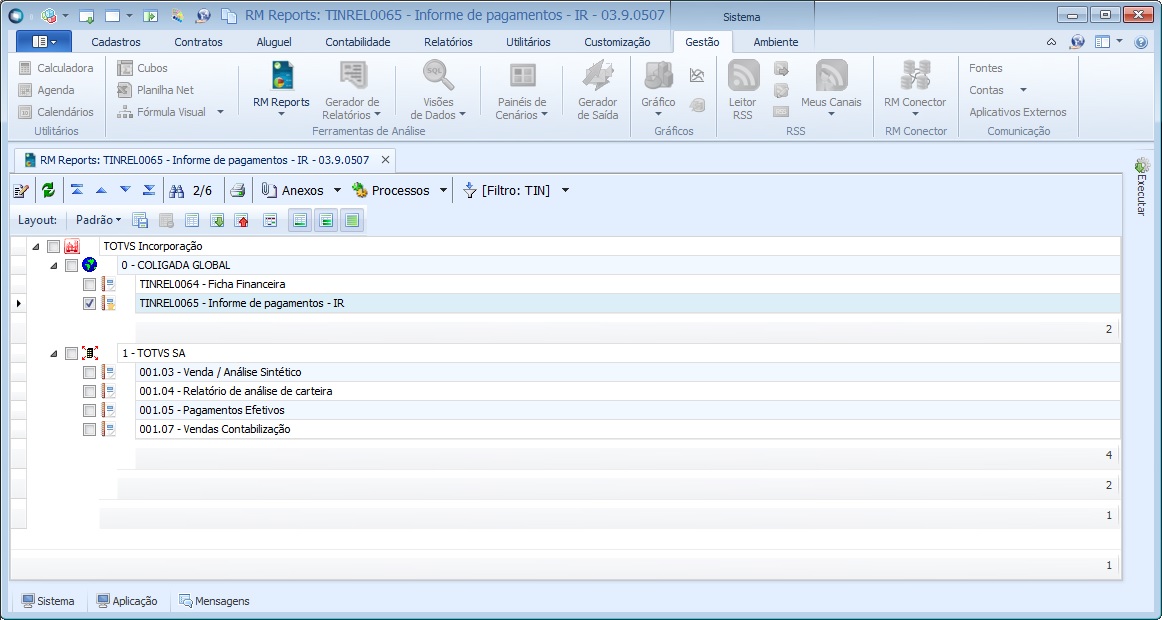This screenshot has width=1162, height=620.
Task: Launch Gerador de Saída
Action: [597, 89]
